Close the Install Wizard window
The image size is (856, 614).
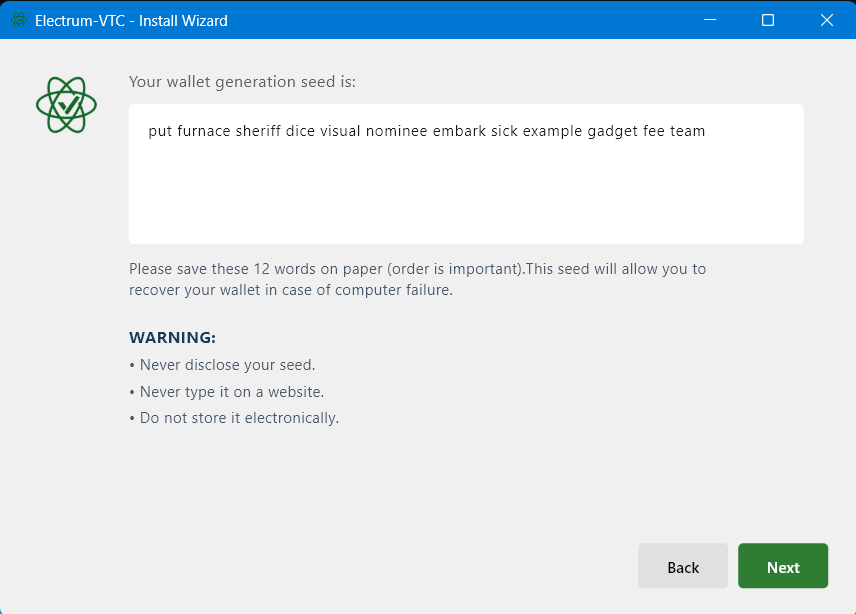(827, 20)
